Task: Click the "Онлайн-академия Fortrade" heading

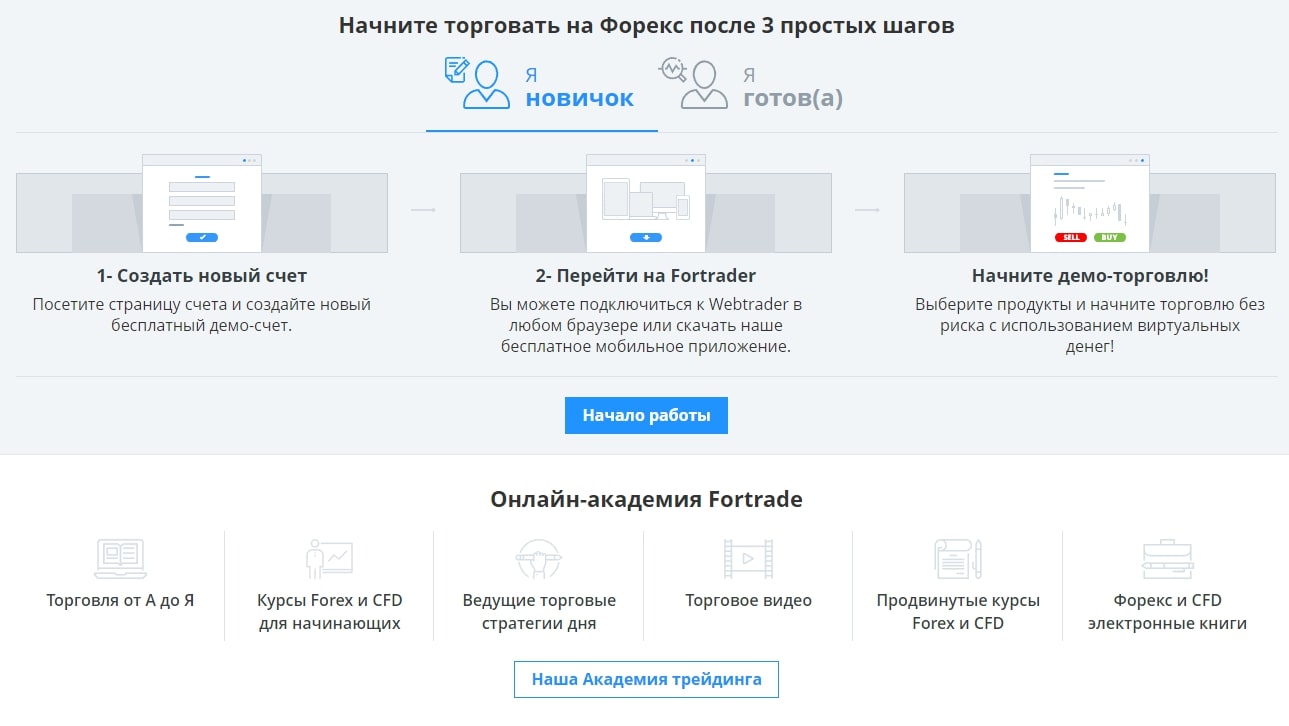Action: pos(646,499)
